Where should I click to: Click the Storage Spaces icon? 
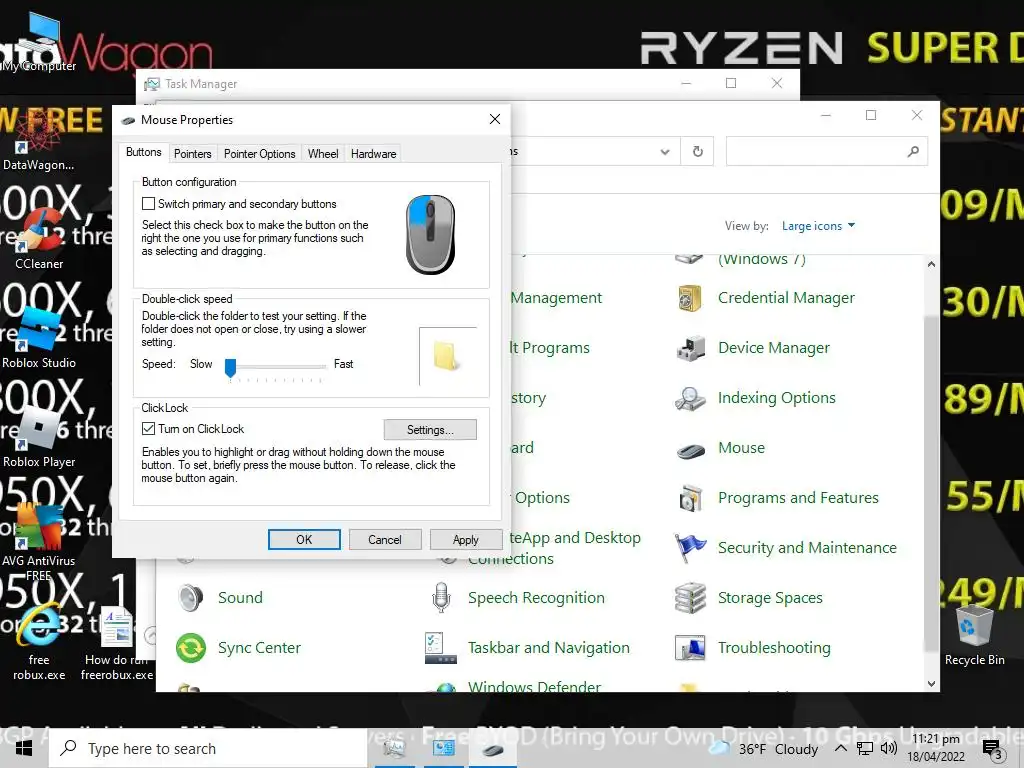(x=690, y=598)
